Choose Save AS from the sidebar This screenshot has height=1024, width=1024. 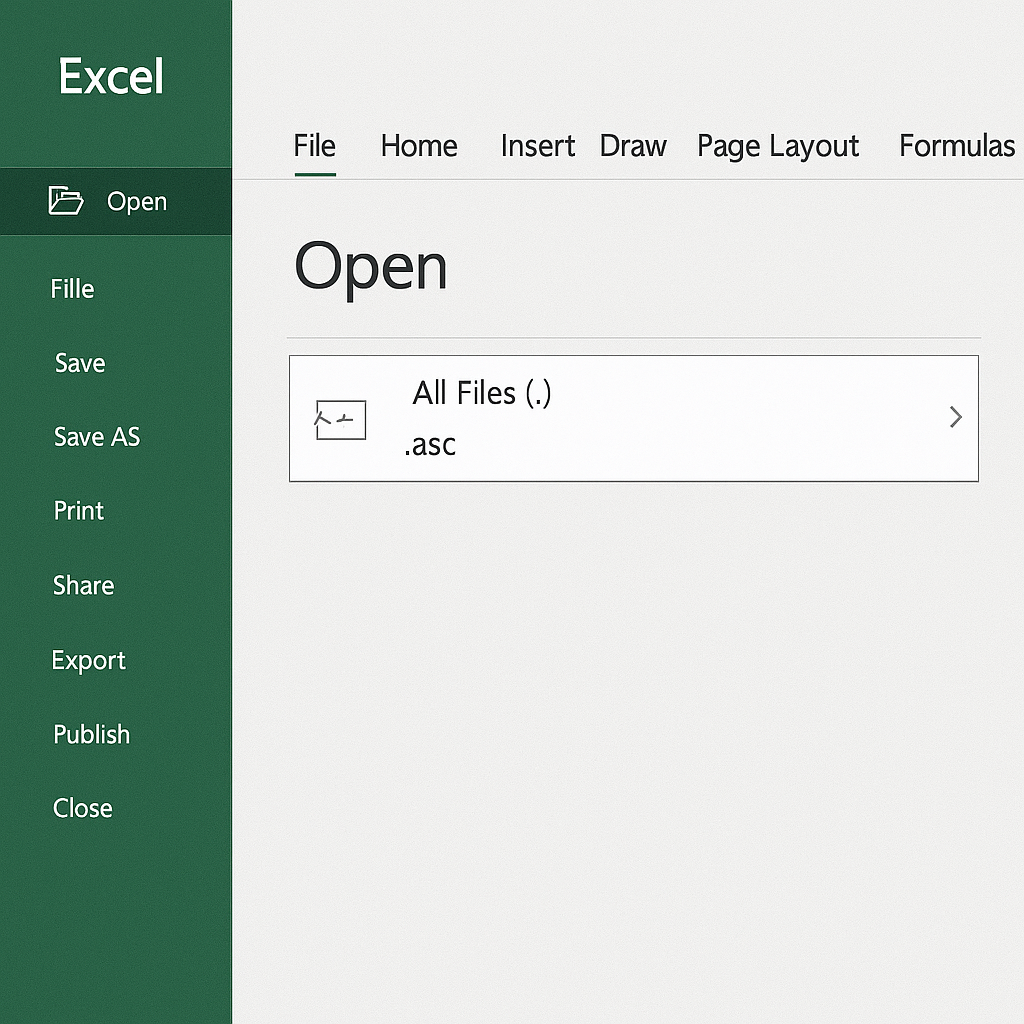coord(97,437)
